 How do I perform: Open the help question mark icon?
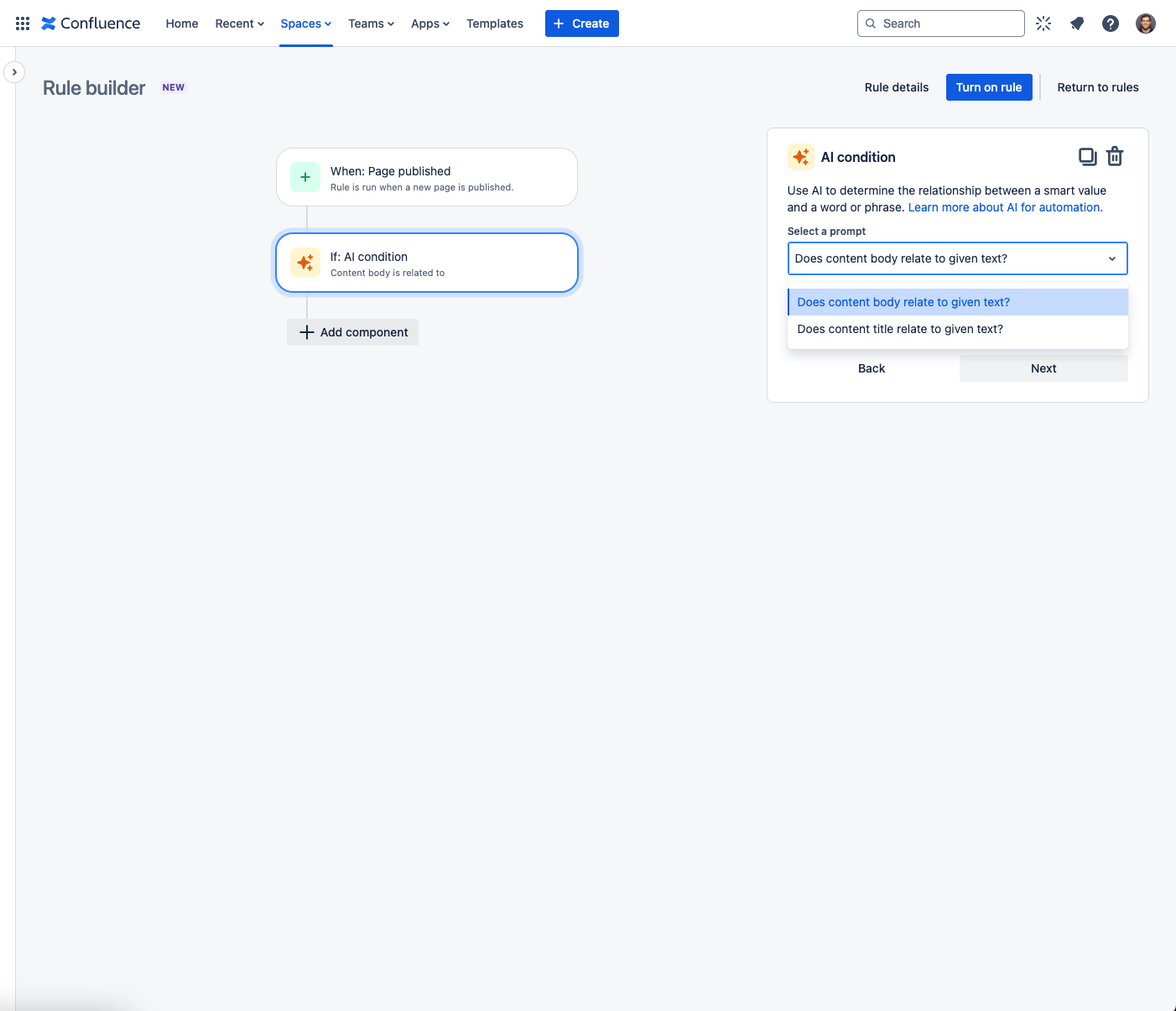1111,23
